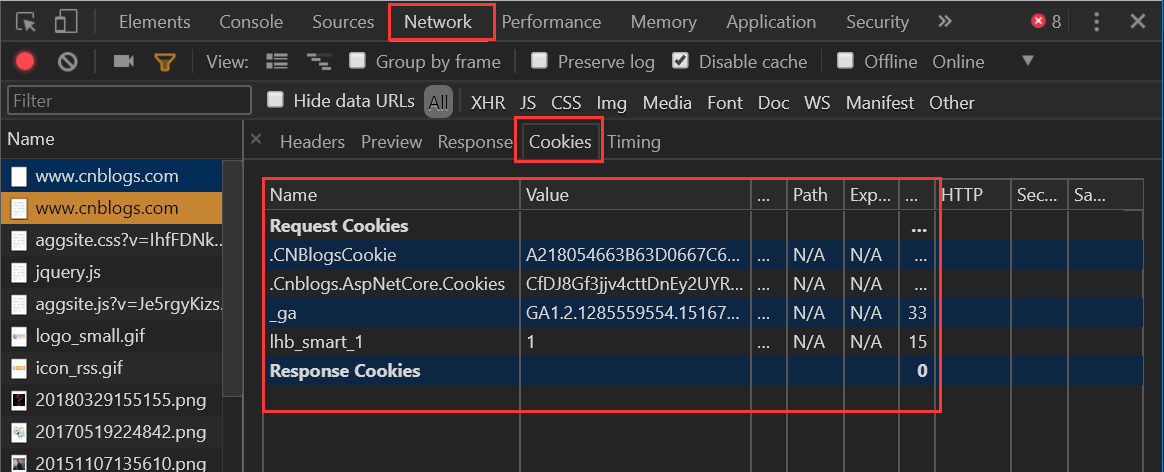Click the inspect element selector icon
Viewport: 1164px width, 472px height.
26,22
